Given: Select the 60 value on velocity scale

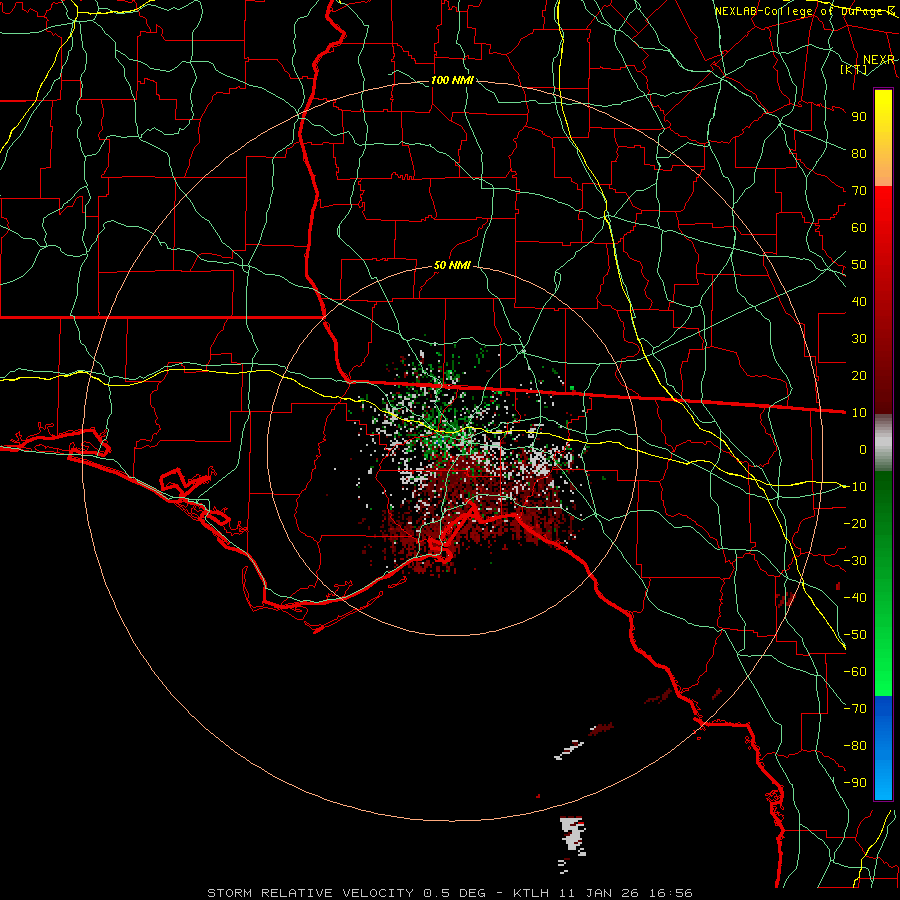Looking at the screenshot, I should pyautogui.click(x=859, y=227).
